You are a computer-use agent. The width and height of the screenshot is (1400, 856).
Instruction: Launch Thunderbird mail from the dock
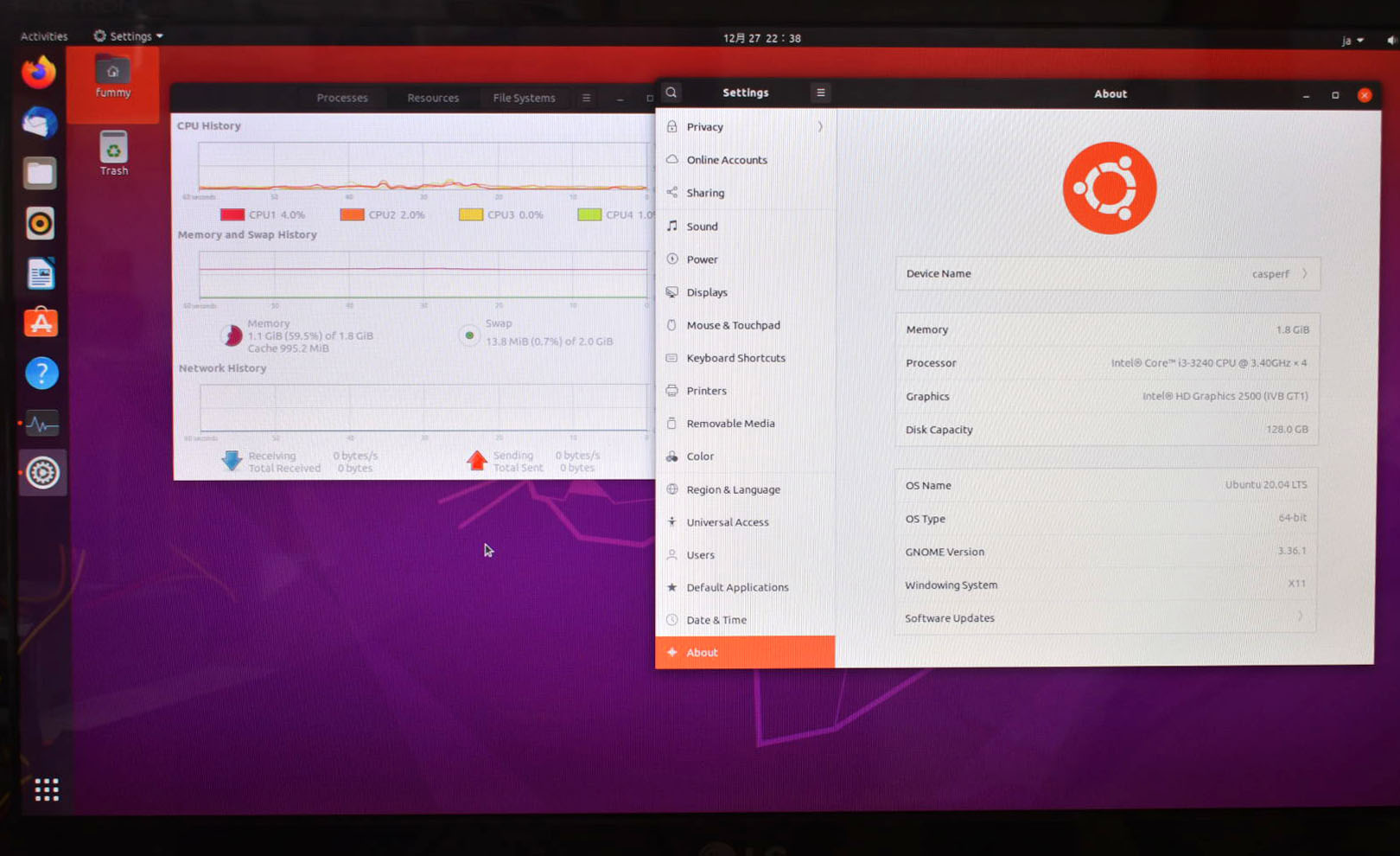[40, 123]
